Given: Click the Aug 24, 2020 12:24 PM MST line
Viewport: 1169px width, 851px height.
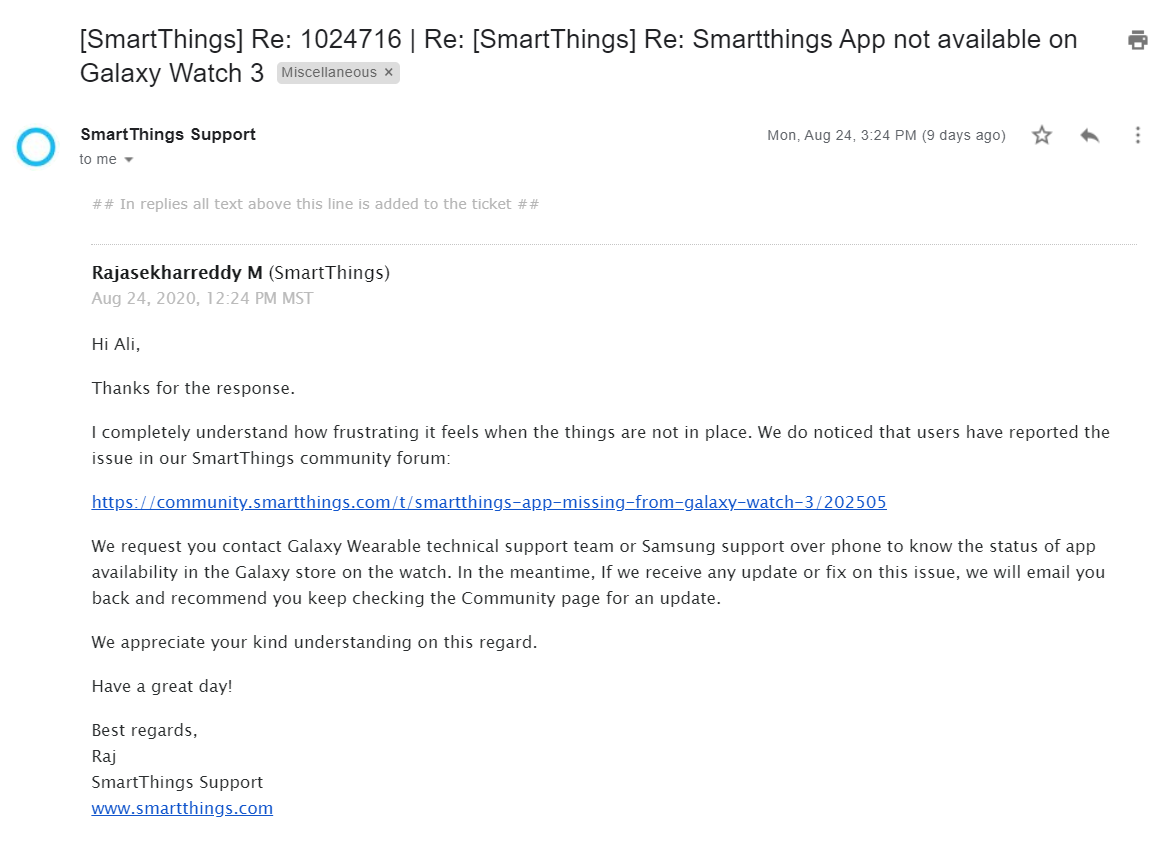Looking at the screenshot, I should pos(202,298).
